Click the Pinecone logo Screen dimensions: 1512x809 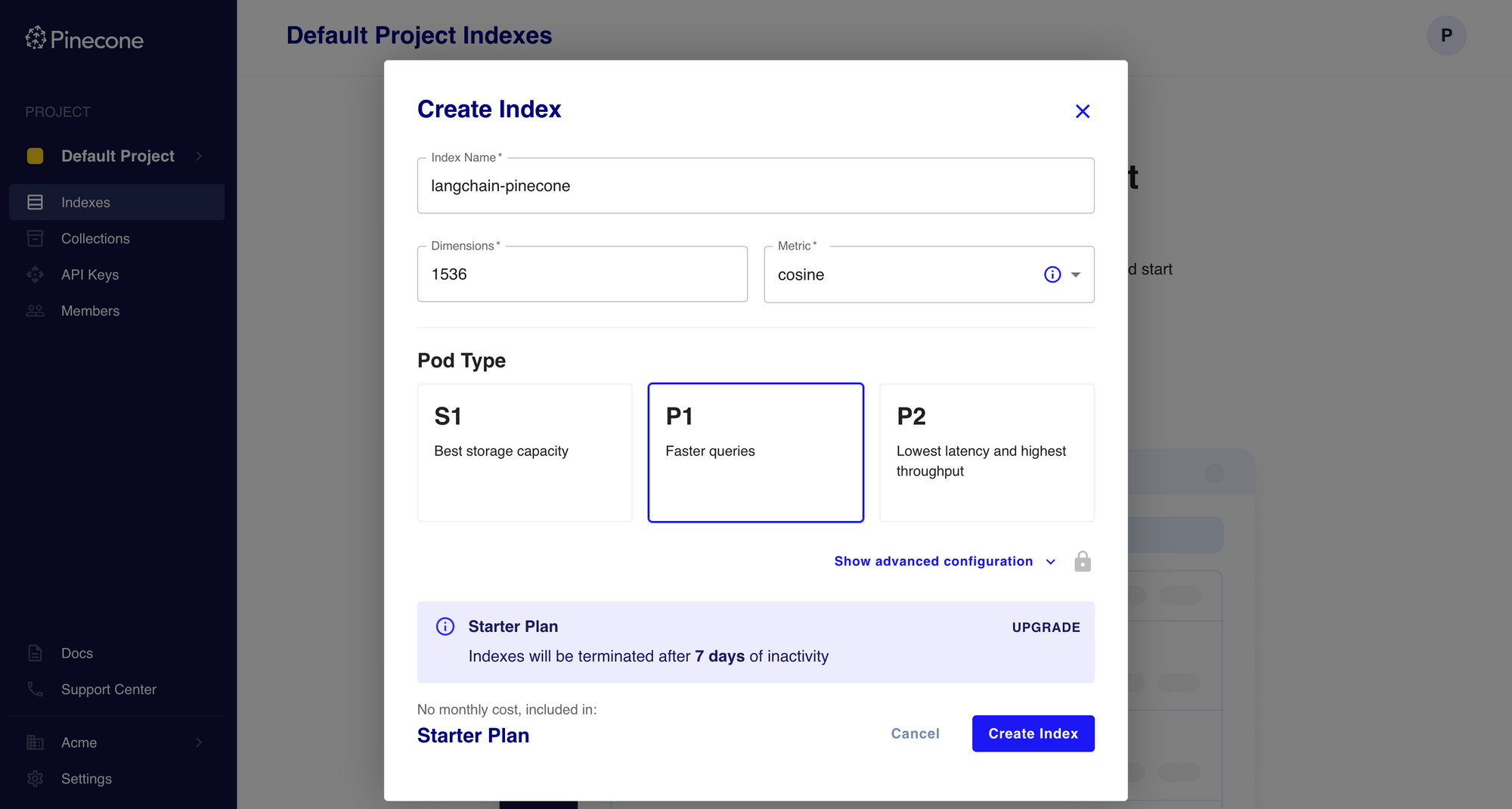click(83, 39)
